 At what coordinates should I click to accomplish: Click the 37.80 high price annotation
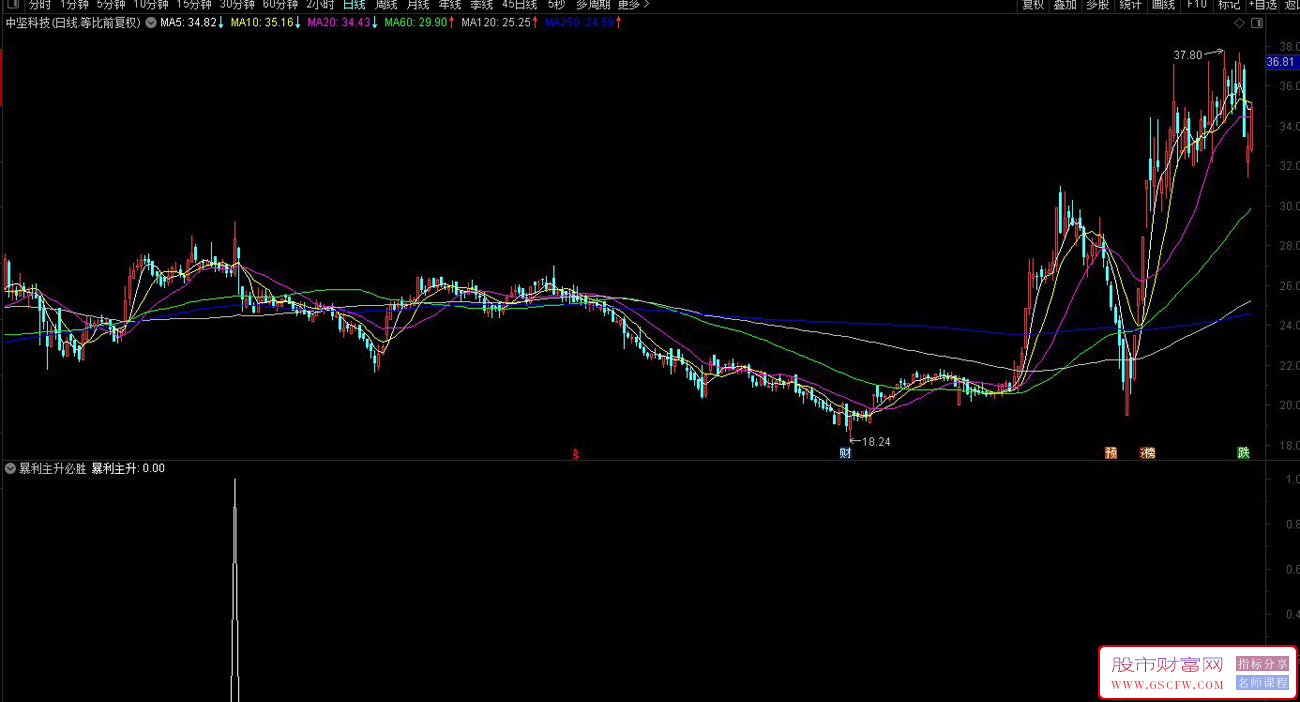click(x=1188, y=55)
